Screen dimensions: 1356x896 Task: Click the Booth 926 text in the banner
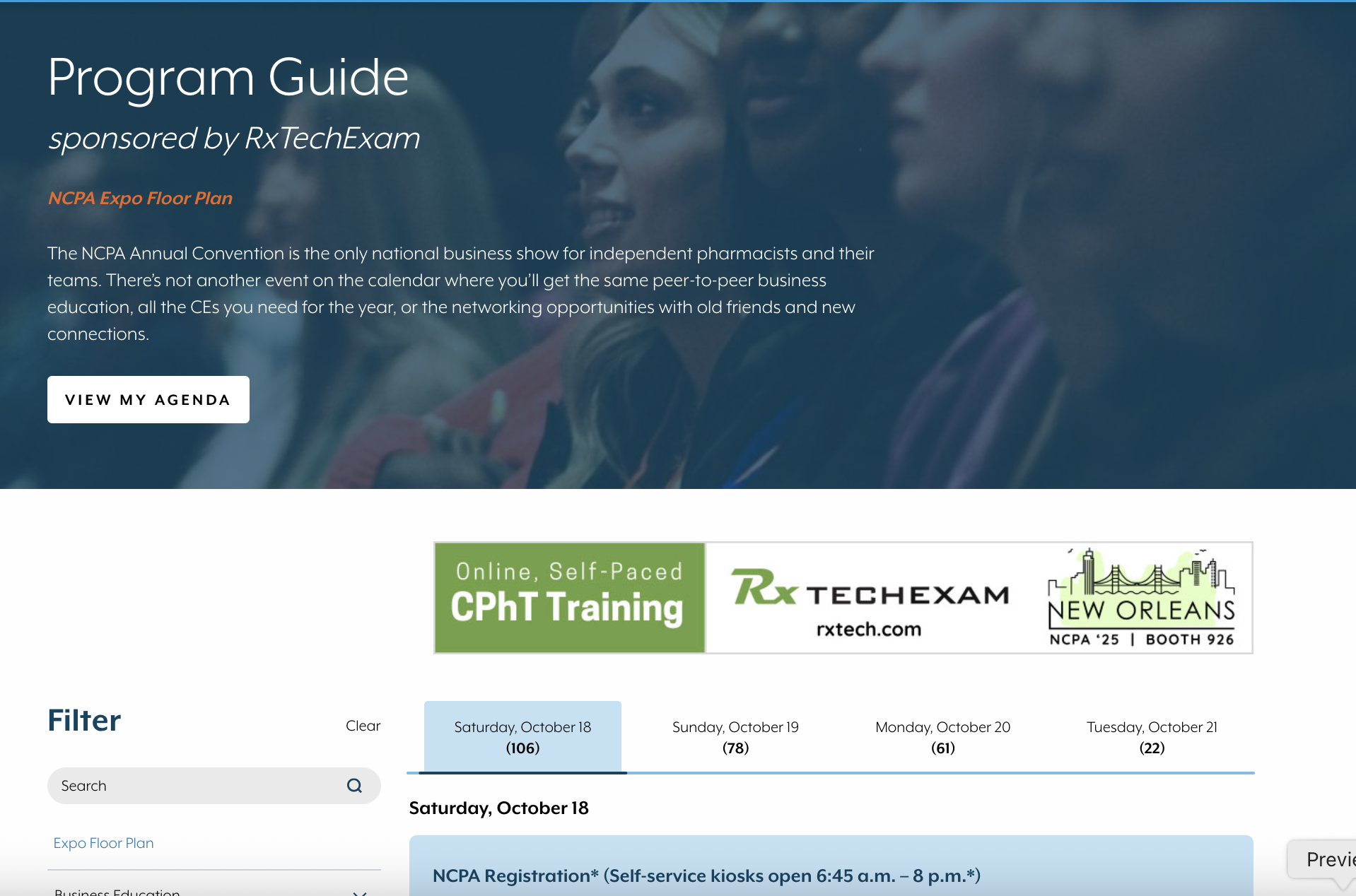tap(1190, 639)
